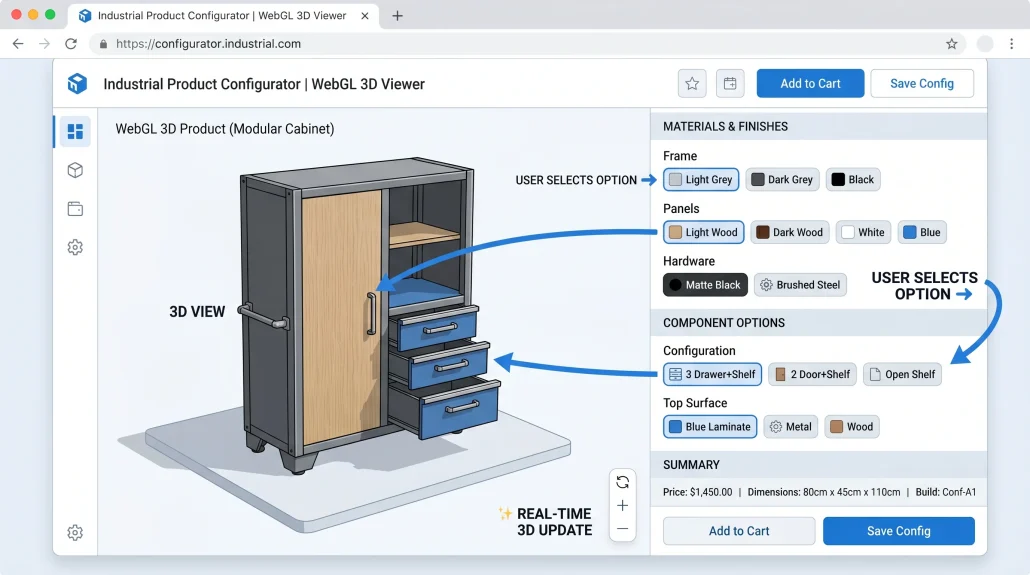
Task: Click the Price: $1,450.00 text
Action: click(x=698, y=492)
